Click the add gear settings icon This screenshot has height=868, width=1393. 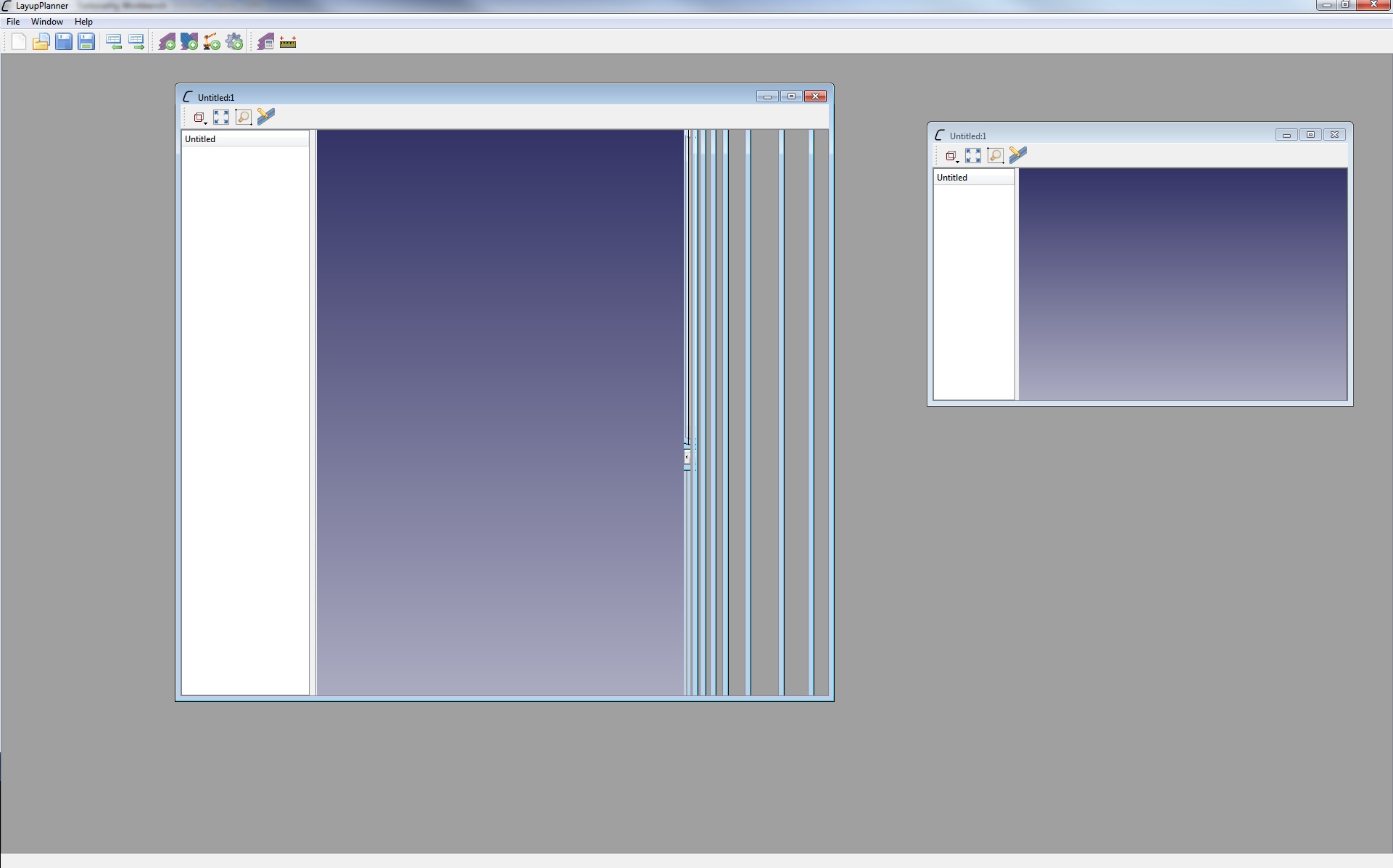234,42
